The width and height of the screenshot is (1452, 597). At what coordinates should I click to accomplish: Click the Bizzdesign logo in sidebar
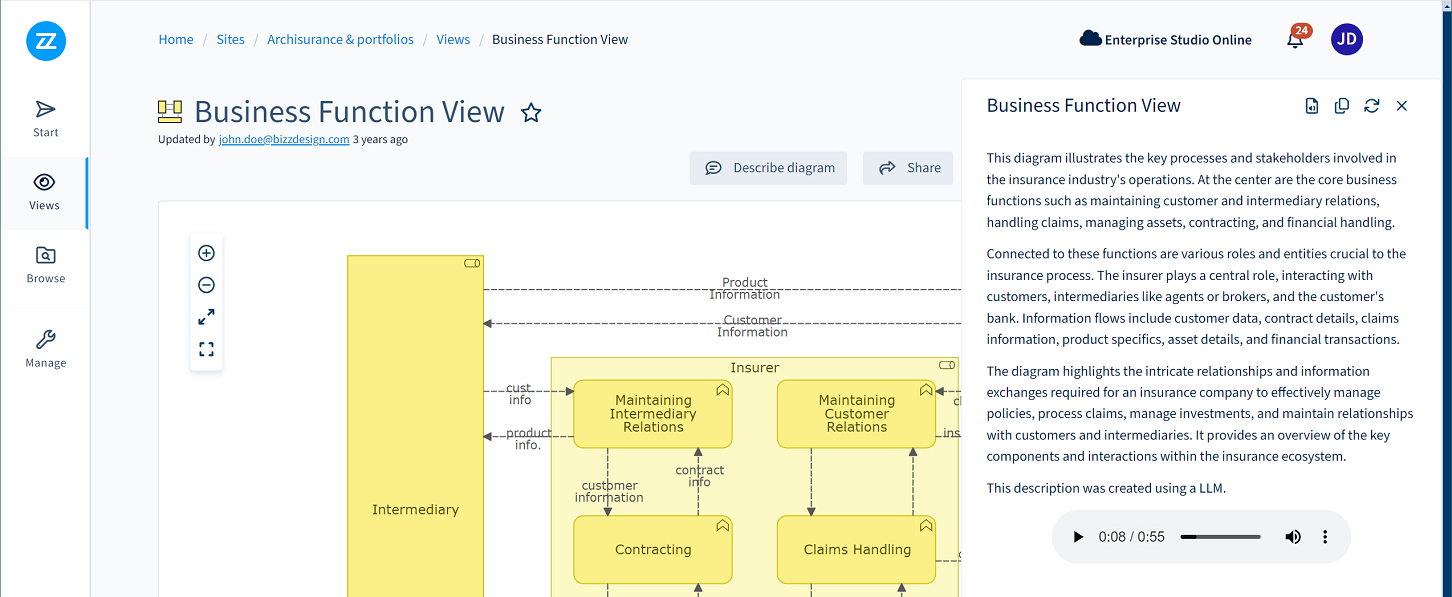(46, 41)
